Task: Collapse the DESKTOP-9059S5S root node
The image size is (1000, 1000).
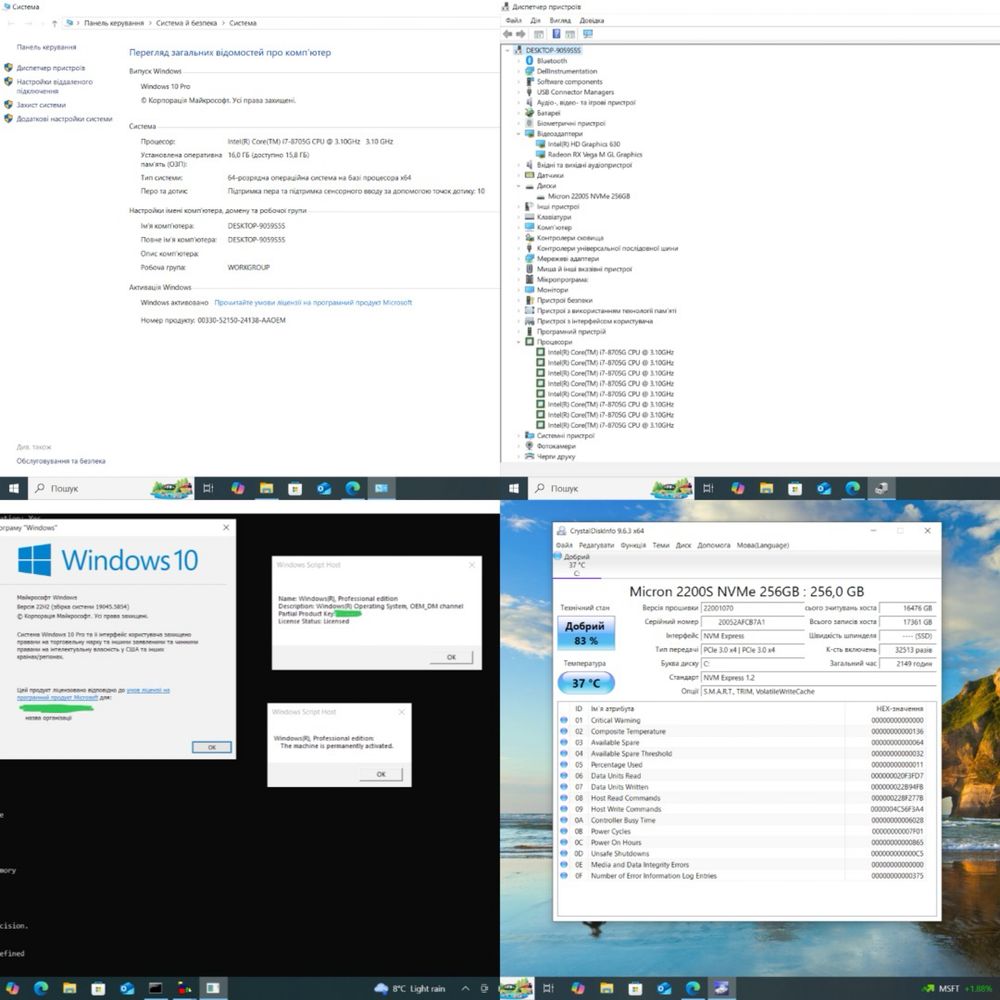Action: (508, 50)
